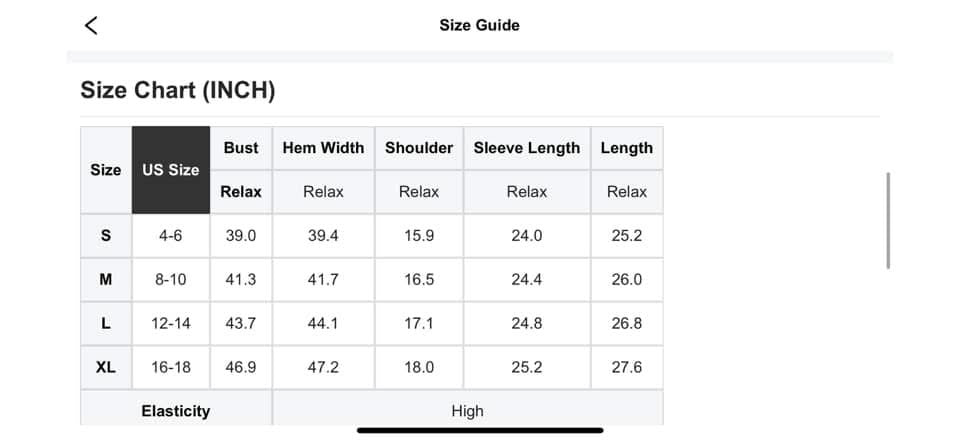
Task: Select the S size row label
Action: click(x=106, y=236)
